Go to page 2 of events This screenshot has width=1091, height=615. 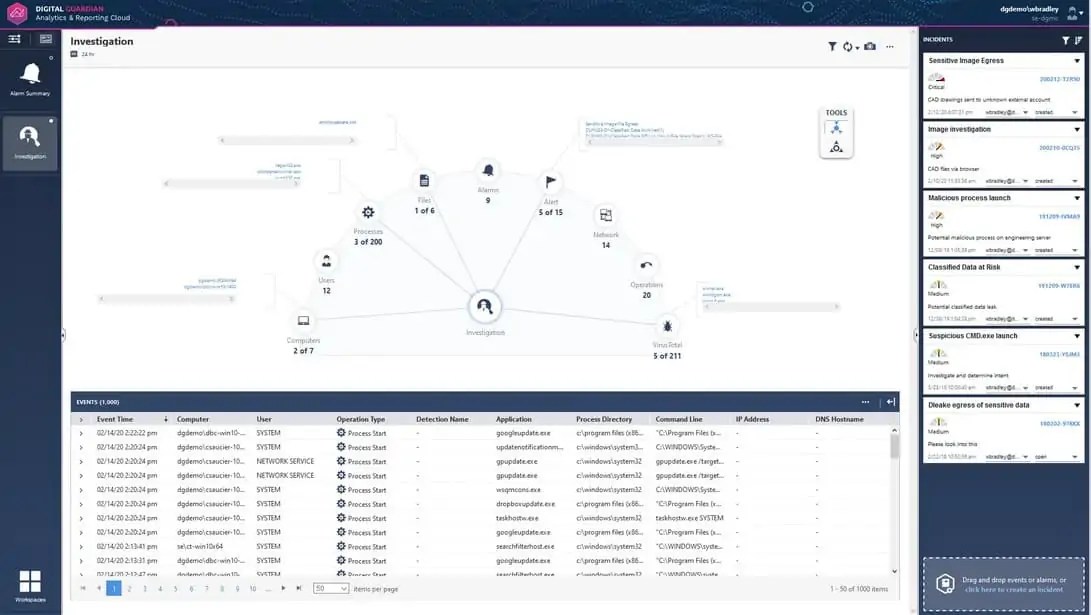coord(128,588)
